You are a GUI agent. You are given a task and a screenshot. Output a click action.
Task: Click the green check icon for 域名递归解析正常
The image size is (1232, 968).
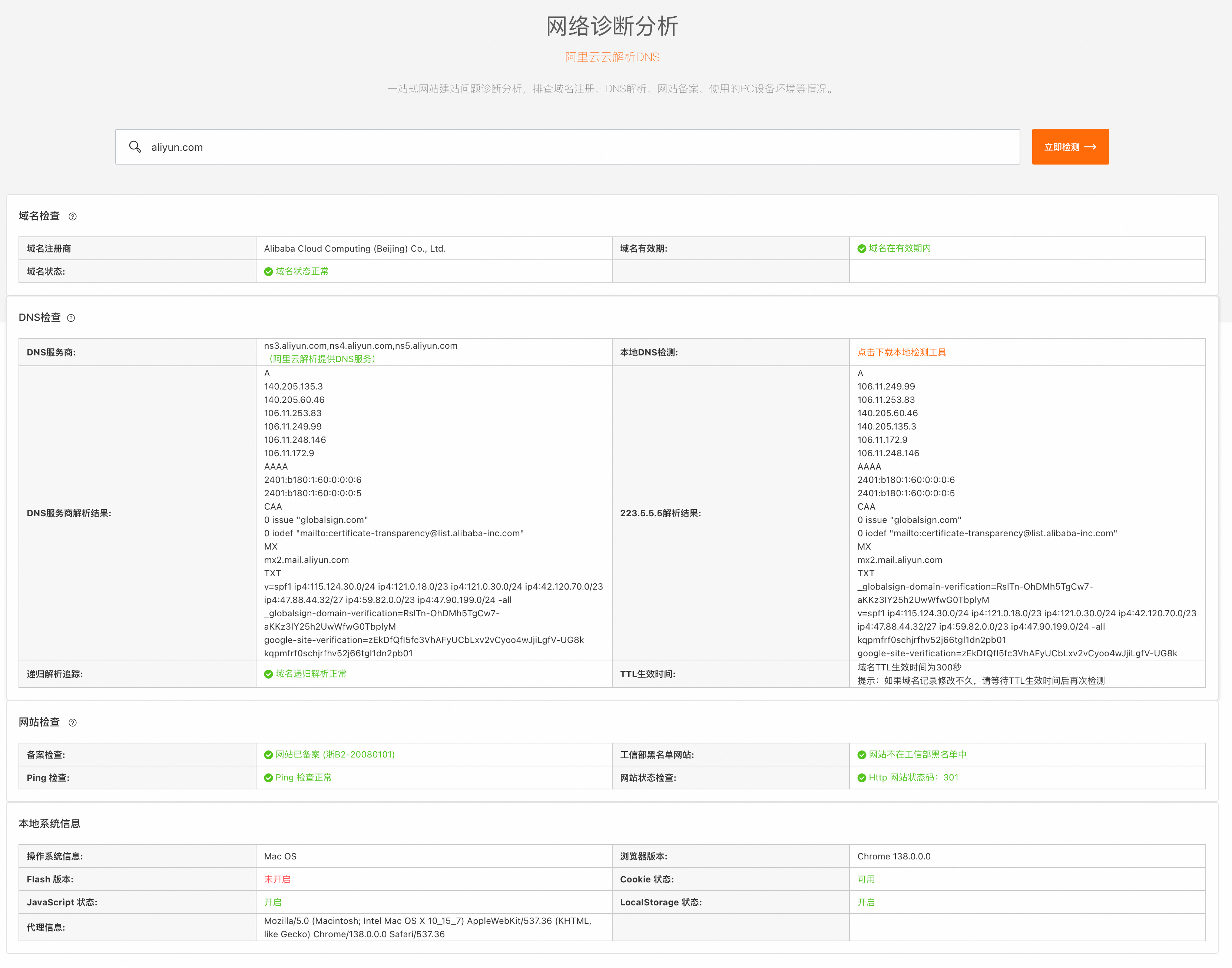pos(268,674)
